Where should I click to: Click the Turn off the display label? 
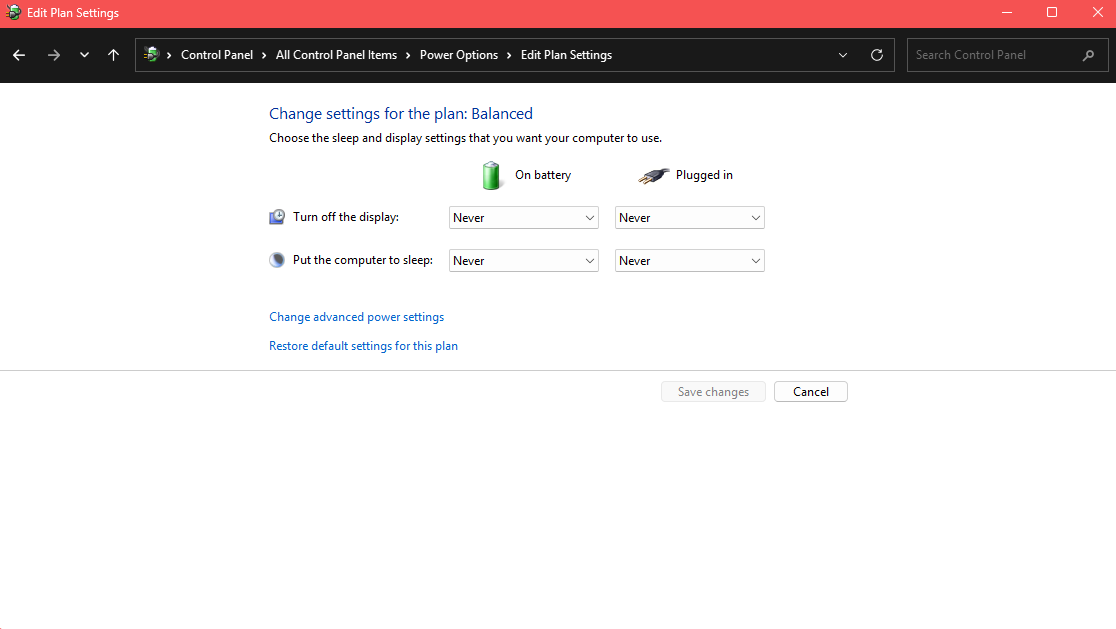click(x=346, y=217)
